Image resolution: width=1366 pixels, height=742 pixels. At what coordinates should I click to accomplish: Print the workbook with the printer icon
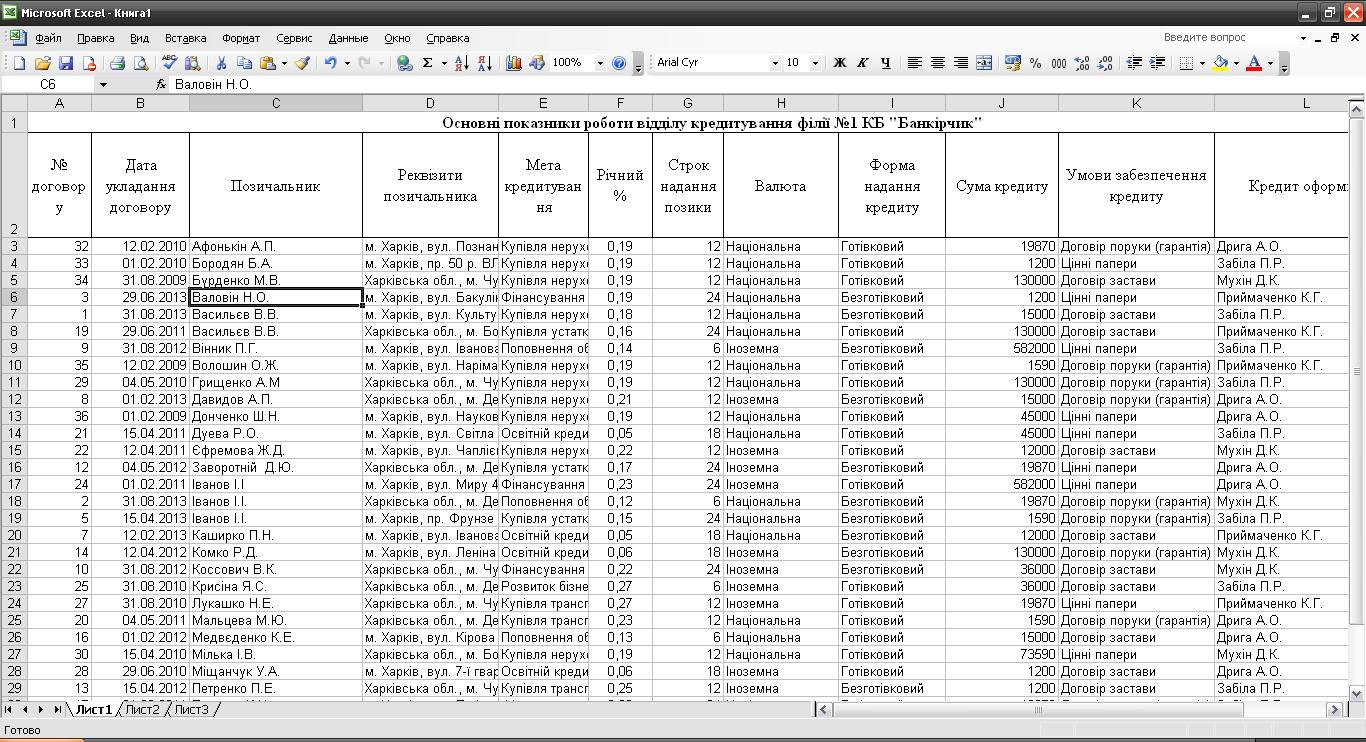117,63
